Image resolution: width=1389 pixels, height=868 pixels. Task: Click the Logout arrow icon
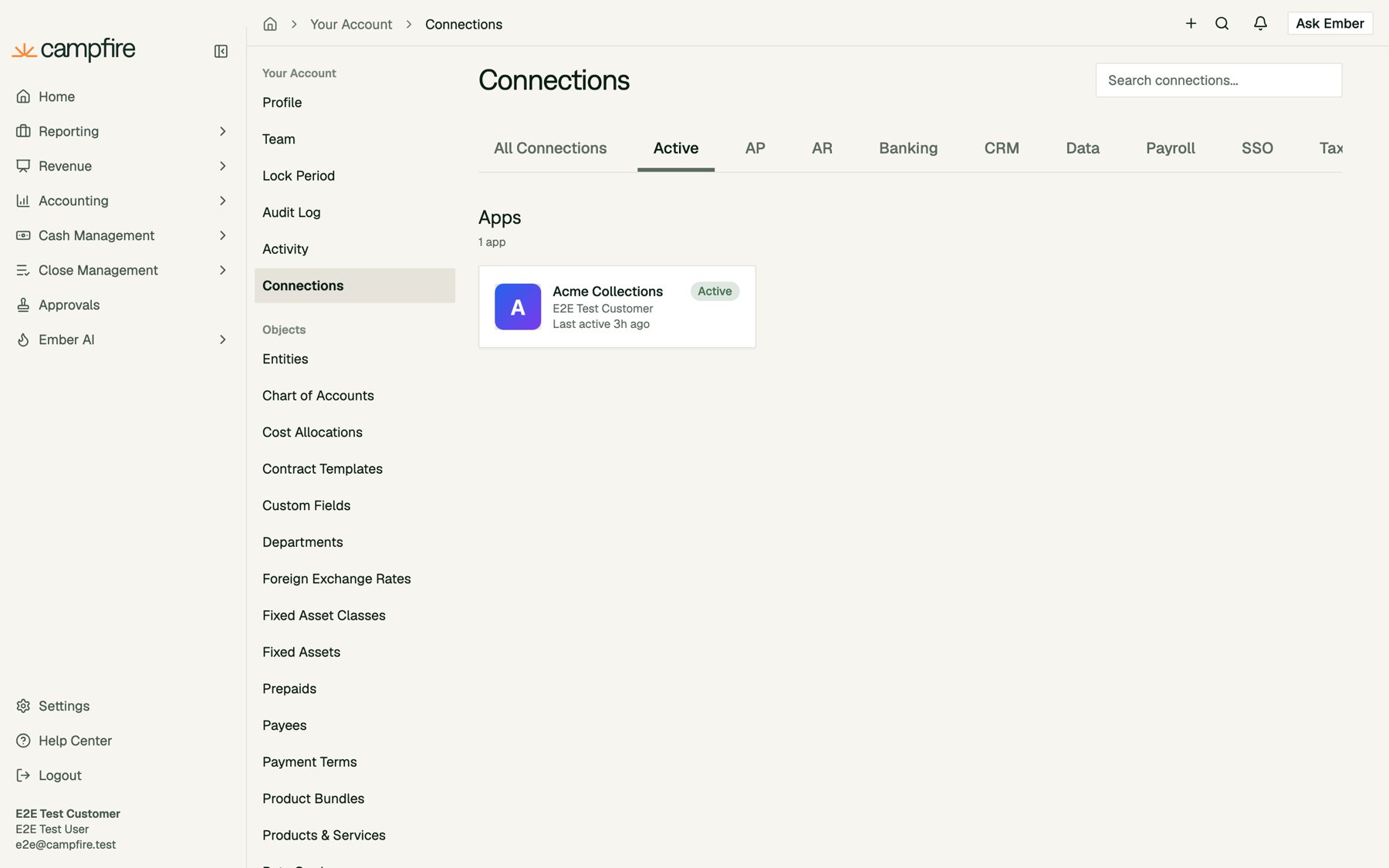[x=23, y=775]
